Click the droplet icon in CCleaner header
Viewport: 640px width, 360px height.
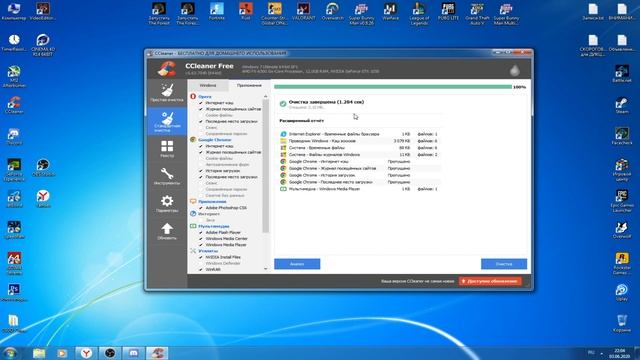515,70
